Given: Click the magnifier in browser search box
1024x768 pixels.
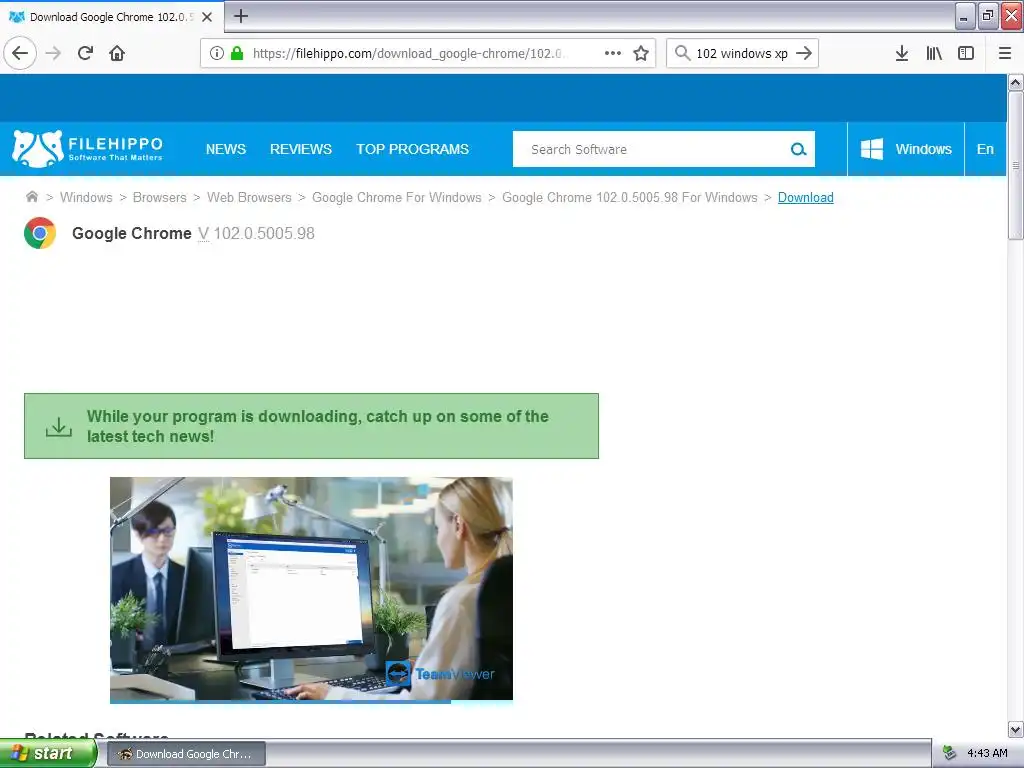Looking at the screenshot, I should (682, 53).
